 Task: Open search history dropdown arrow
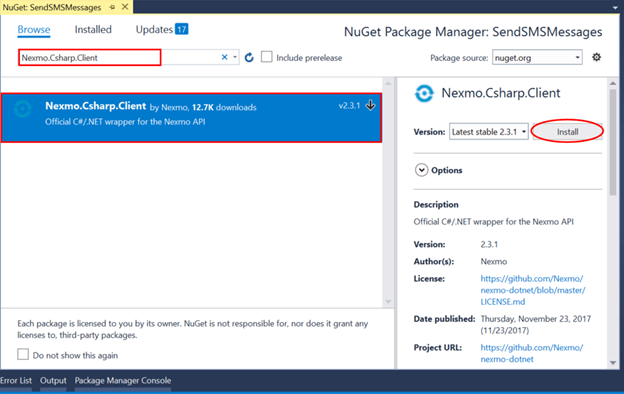pyautogui.click(x=235, y=57)
